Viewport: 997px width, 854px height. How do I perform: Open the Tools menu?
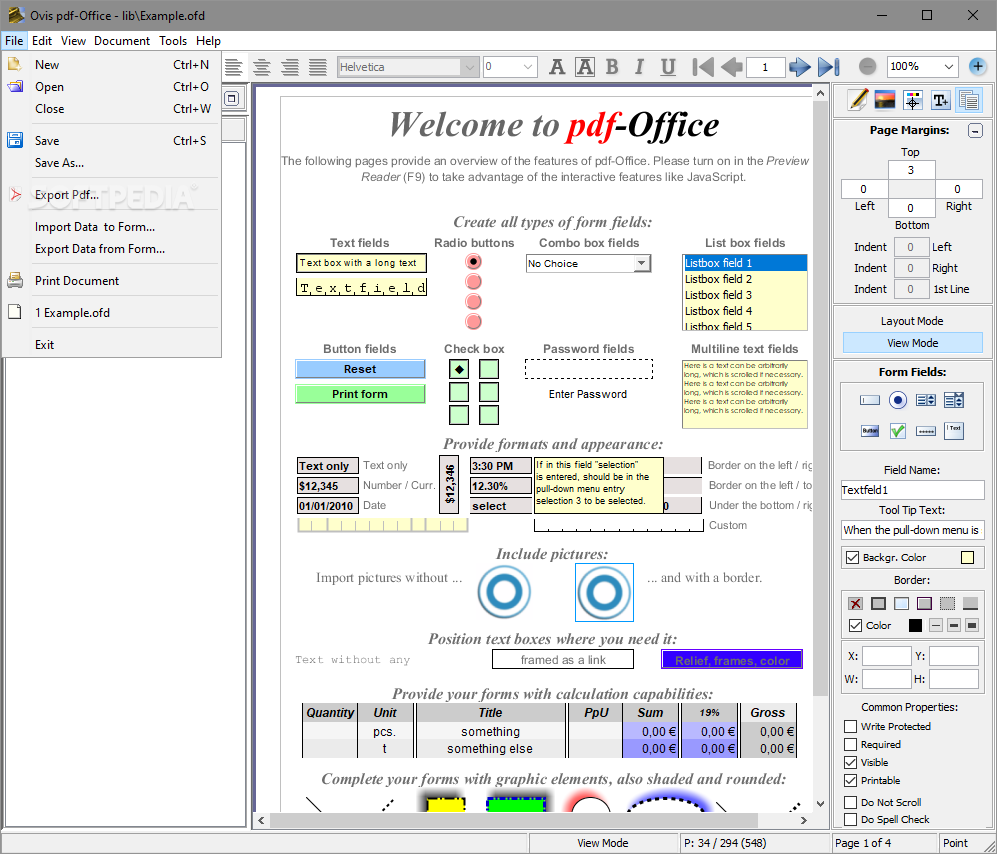(173, 41)
